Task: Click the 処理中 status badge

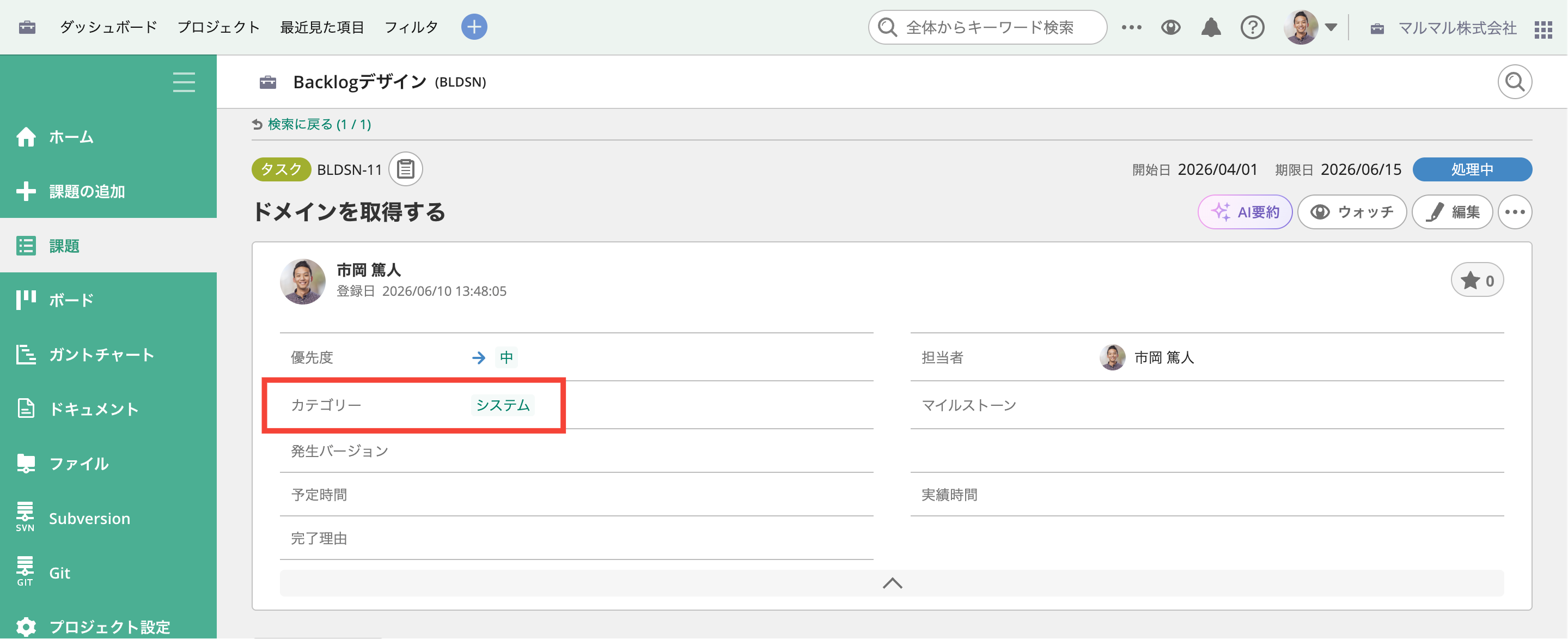Action: click(1472, 169)
